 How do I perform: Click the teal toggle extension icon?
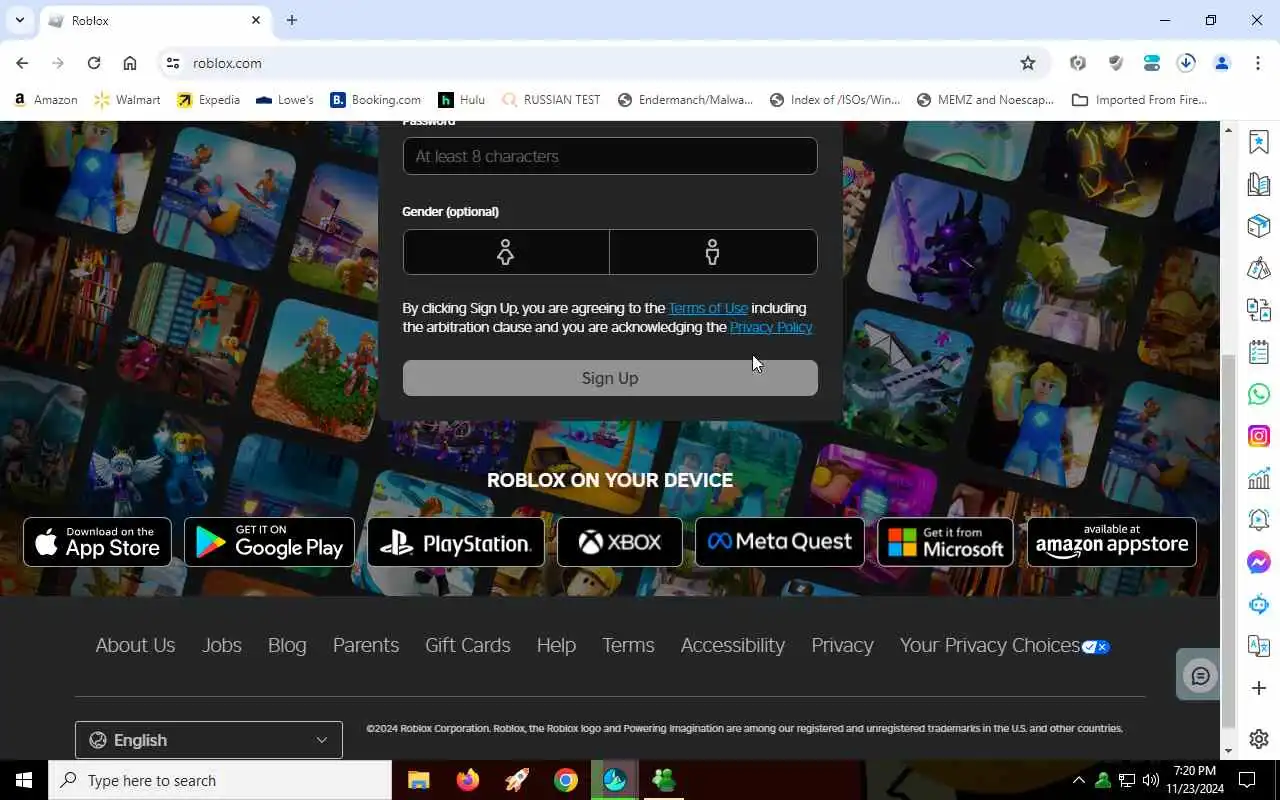pyautogui.click(x=1152, y=63)
